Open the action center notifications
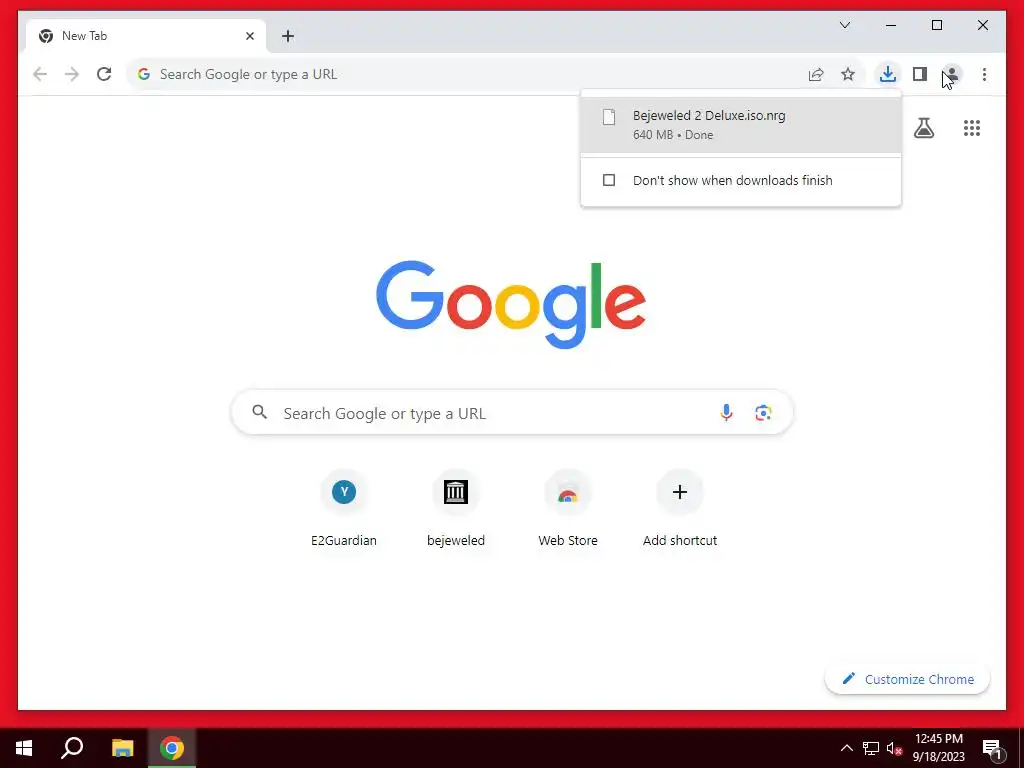The height and width of the screenshot is (768, 1024). click(993, 748)
